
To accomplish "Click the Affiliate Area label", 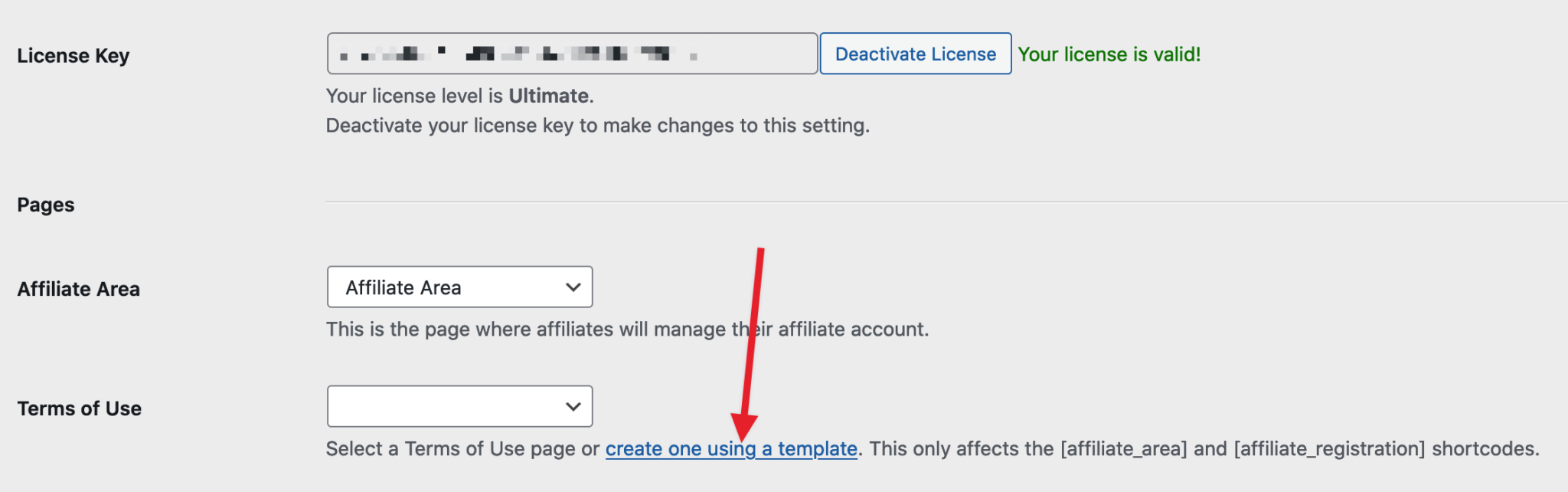I will click(x=79, y=289).
